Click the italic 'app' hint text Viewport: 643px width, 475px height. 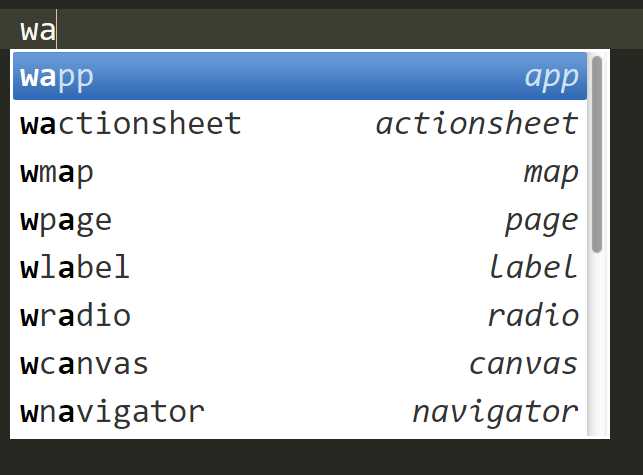[x=552, y=78]
